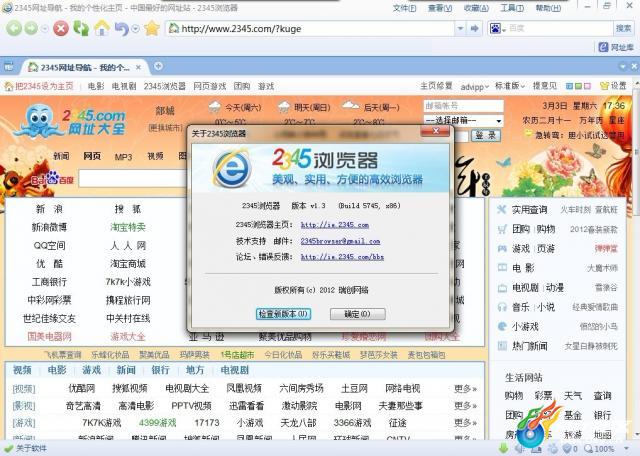The width and height of the screenshot is (640, 456).
Task: Expand the dropdown next to the undo arrow
Action: [136, 29]
